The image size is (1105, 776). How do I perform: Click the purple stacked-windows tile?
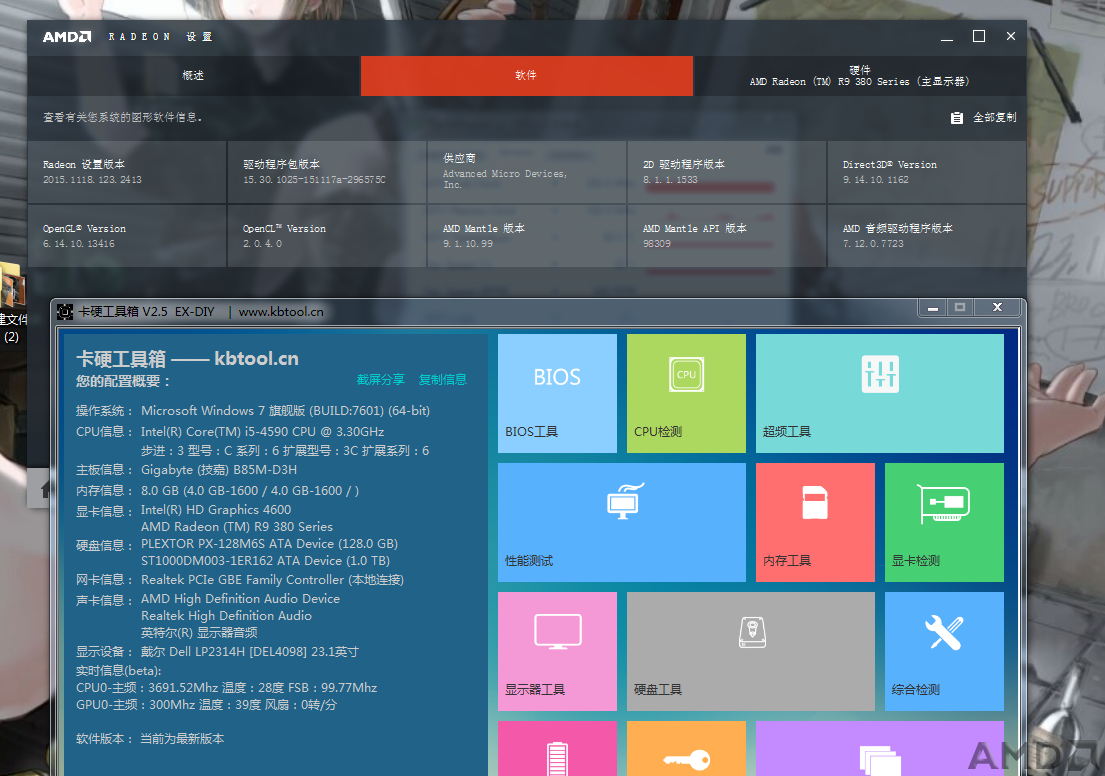879,749
